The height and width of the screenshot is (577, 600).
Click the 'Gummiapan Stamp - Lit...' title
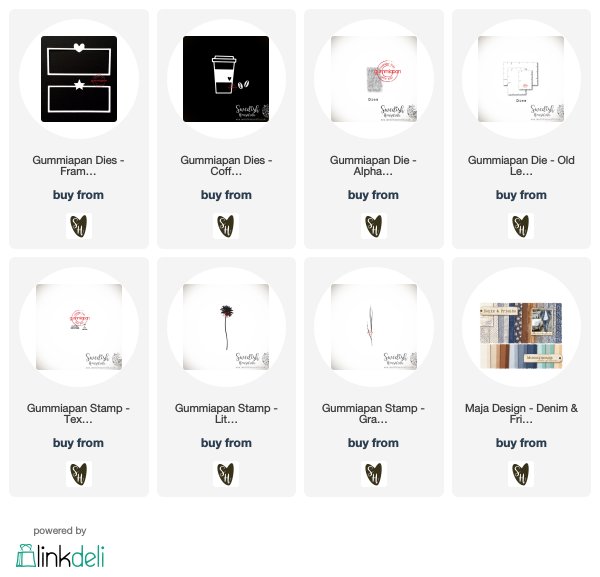[x=226, y=413]
